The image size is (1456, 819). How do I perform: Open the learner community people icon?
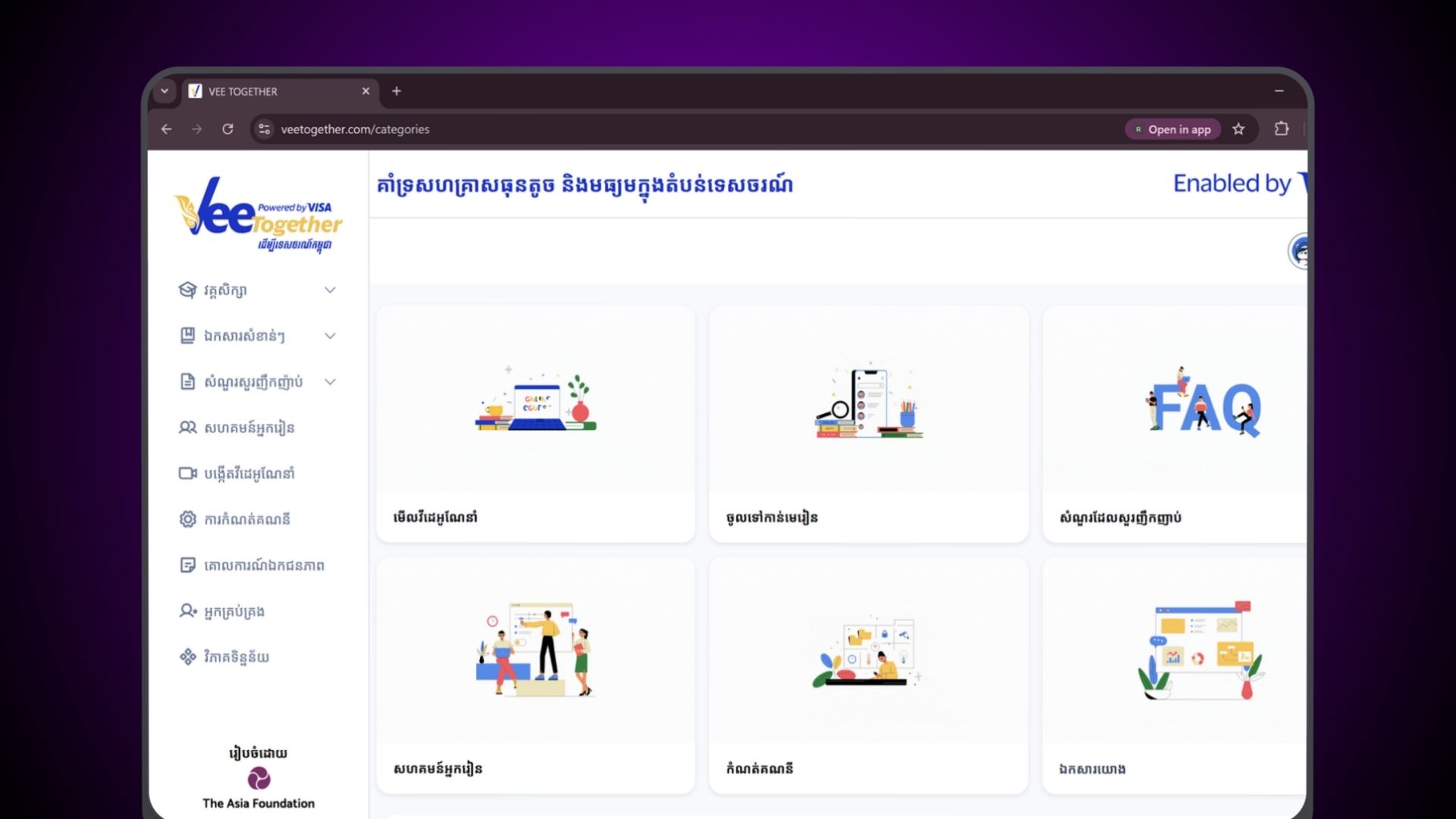tap(187, 428)
